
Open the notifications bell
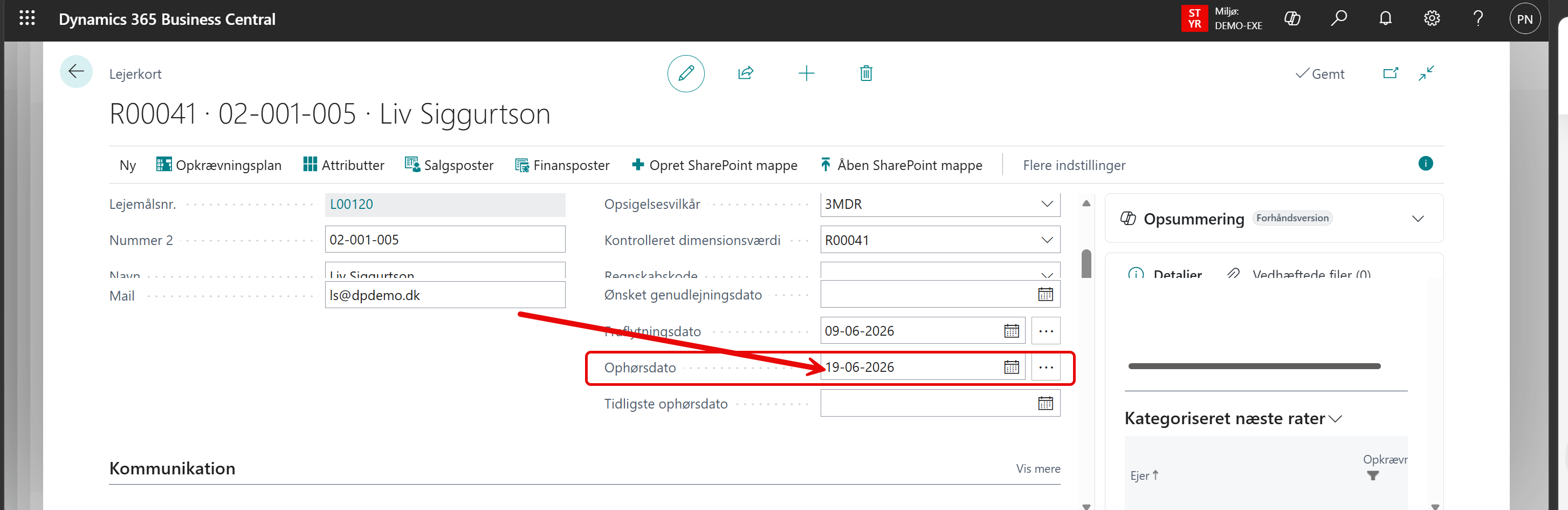(x=1385, y=19)
